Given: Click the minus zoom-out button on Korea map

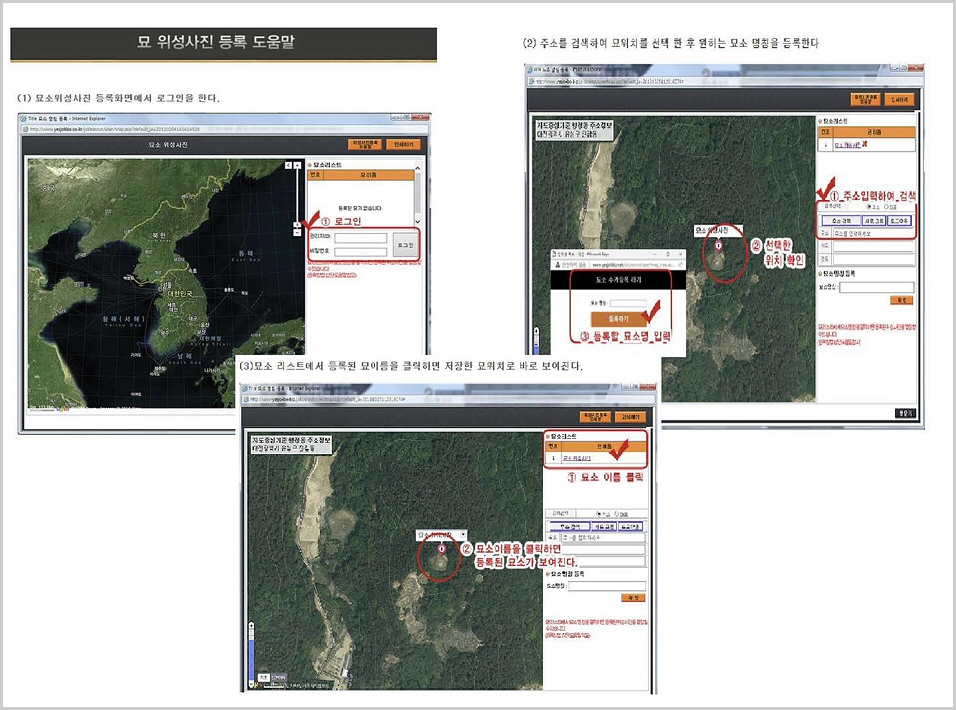Looking at the screenshot, I should click(x=297, y=233).
